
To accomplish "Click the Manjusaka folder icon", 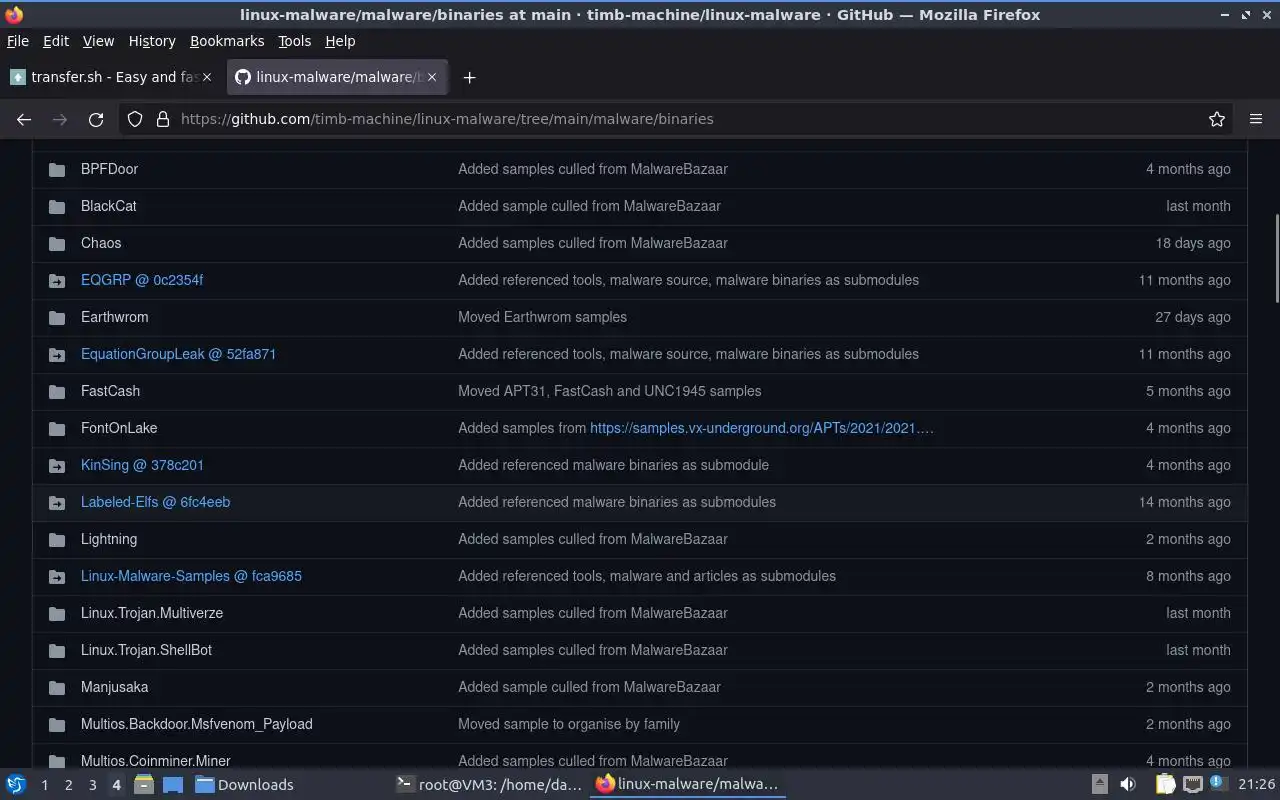I will [x=57, y=687].
